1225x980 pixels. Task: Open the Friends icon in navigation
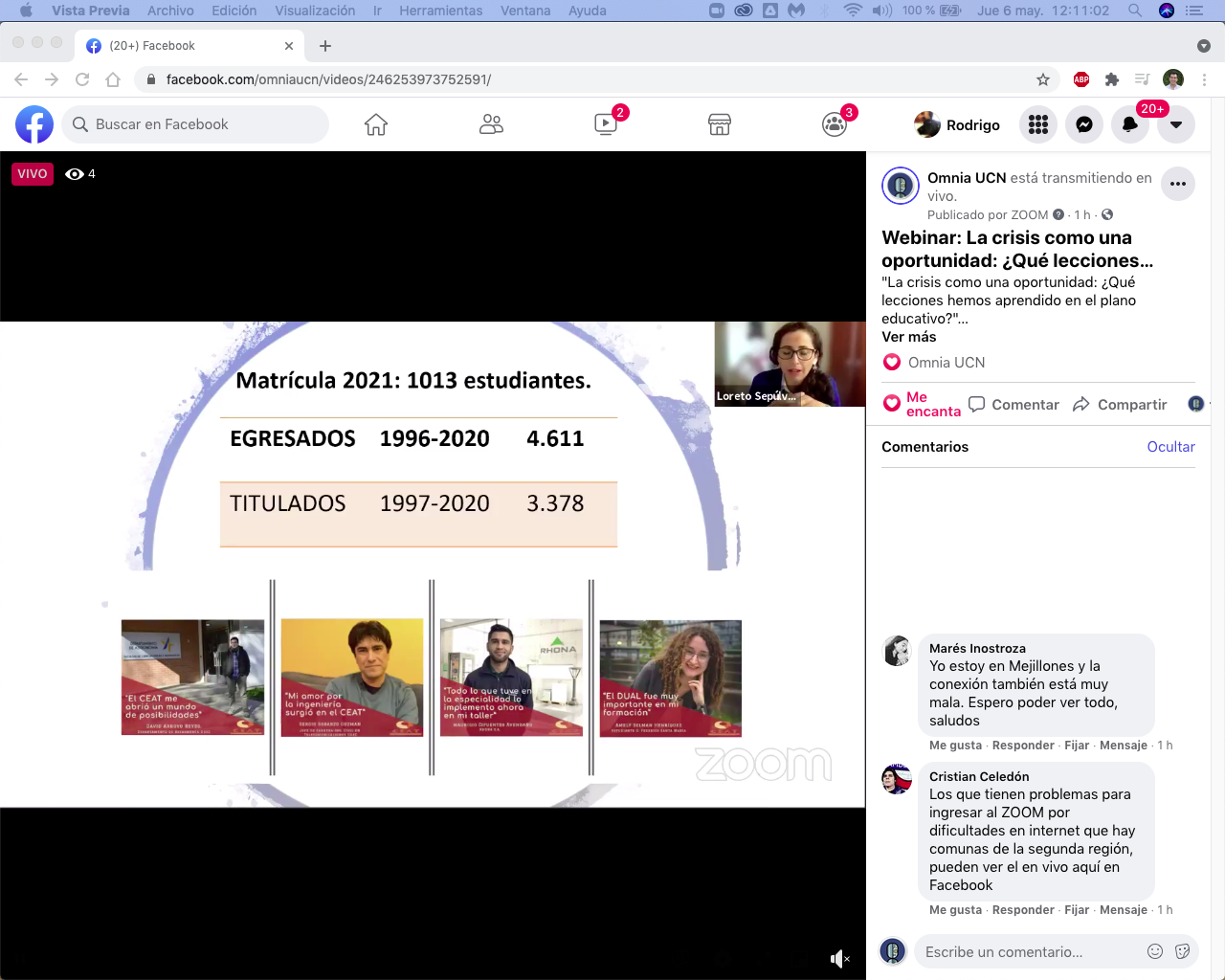pos(491,124)
